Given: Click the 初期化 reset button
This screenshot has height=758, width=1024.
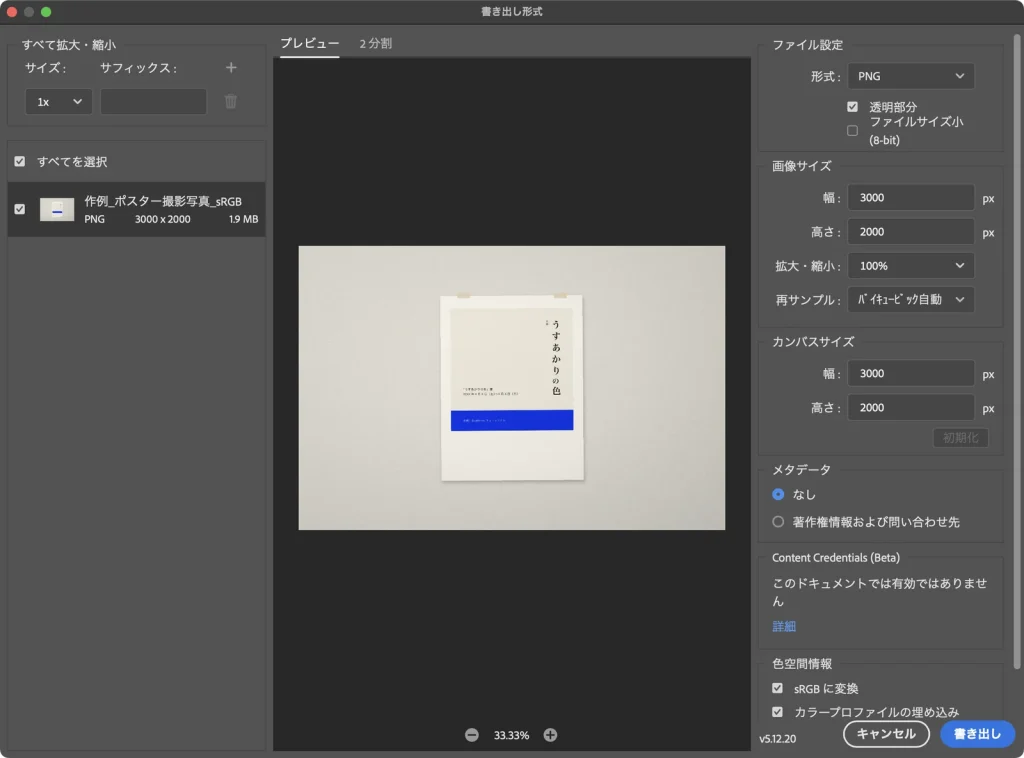Looking at the screenshot, I should tap(961, 437).
